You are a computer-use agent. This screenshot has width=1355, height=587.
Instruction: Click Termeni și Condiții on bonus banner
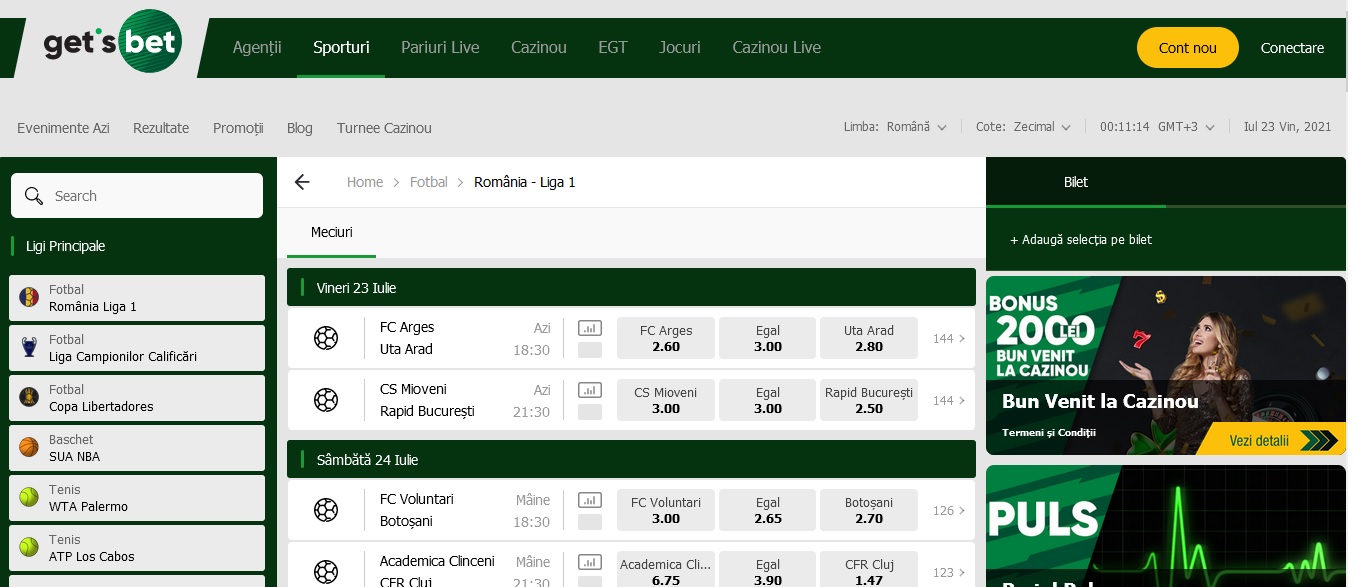click(1049, 433)
